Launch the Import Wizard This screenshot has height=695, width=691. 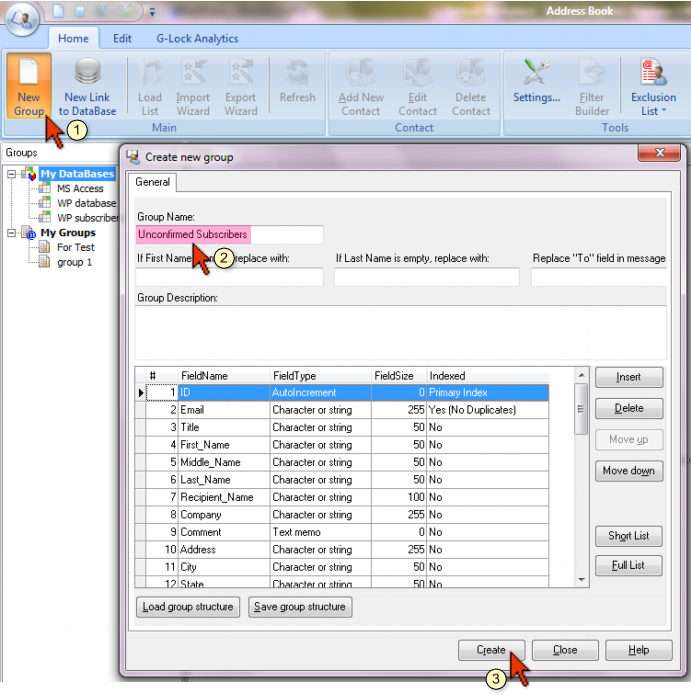[193, 87]
